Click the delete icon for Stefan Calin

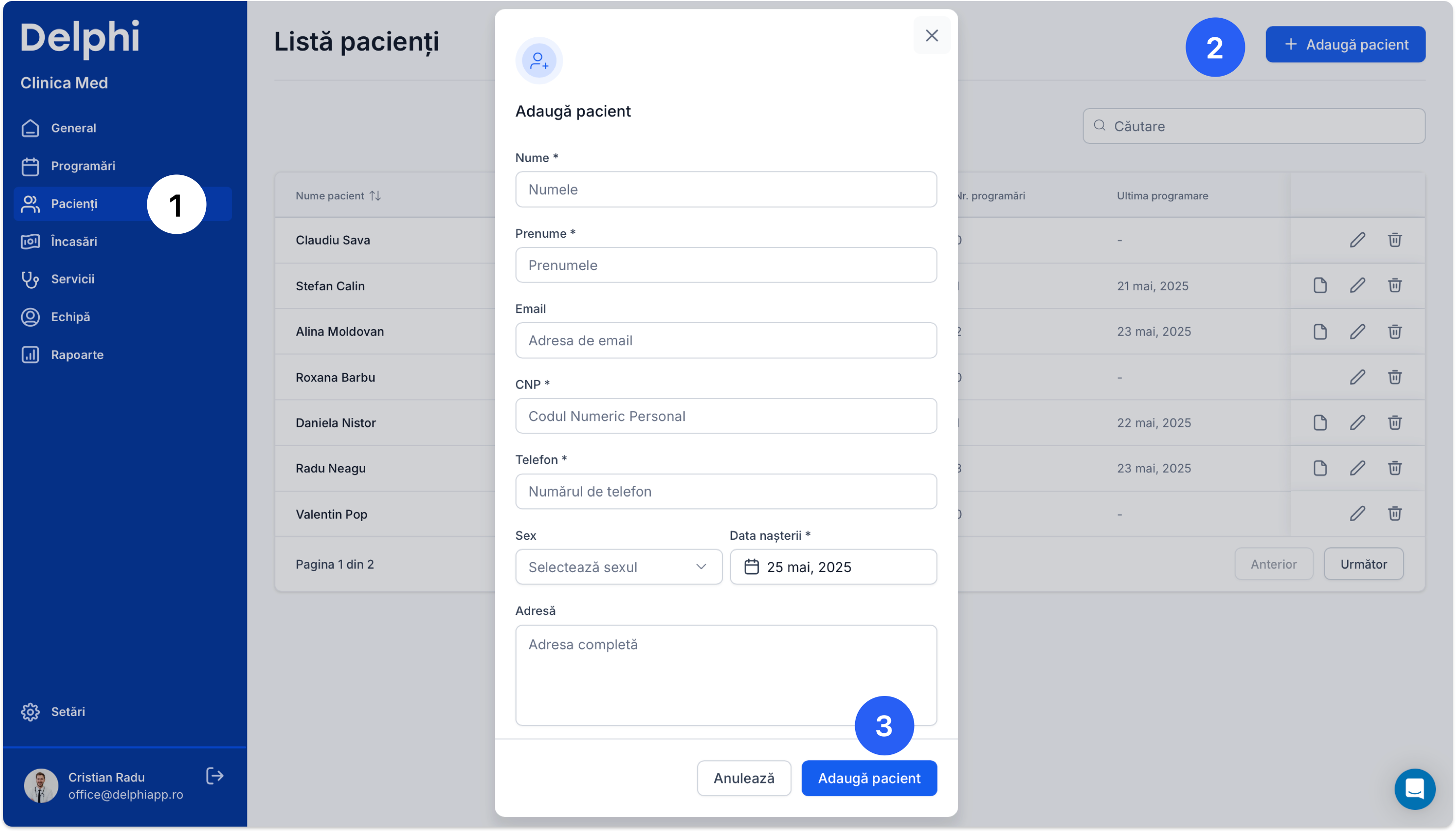click(1394, 286)
